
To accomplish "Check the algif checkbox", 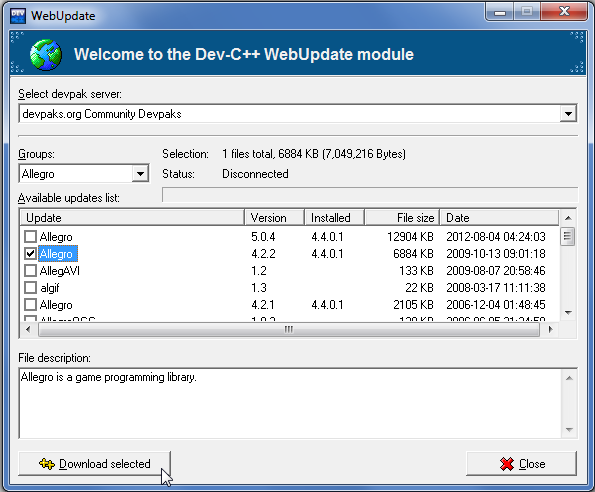I will [30, 288].
